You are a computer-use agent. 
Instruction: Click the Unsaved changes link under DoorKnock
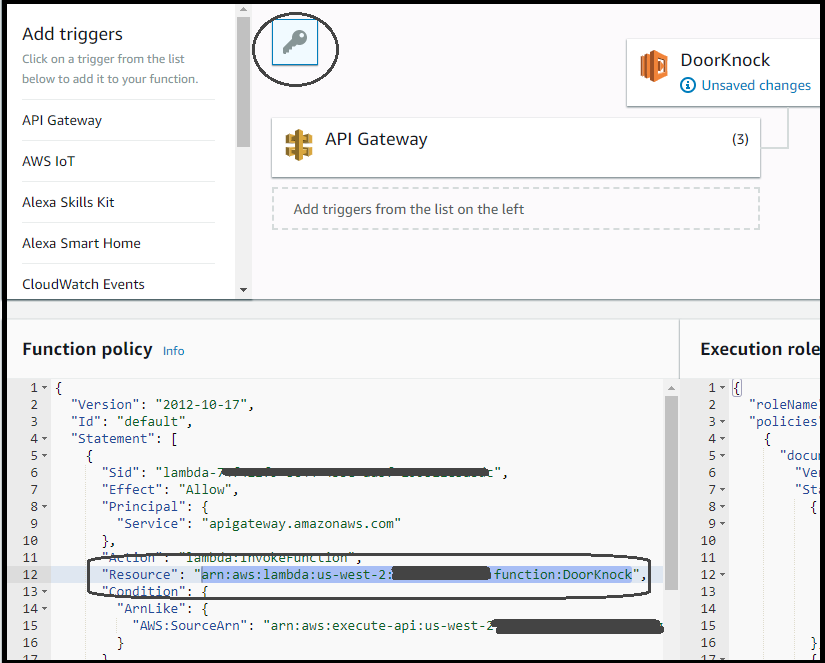(x=756, y=86)
